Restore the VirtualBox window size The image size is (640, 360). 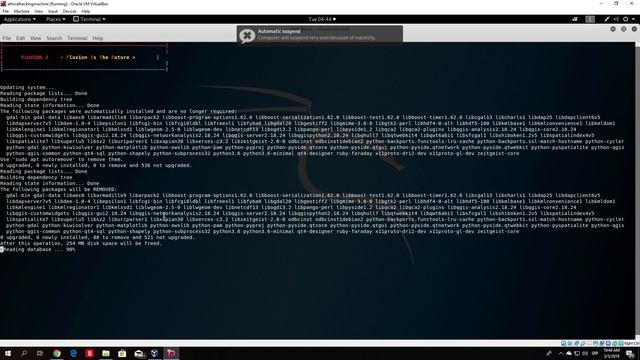(x=616, y=4)
